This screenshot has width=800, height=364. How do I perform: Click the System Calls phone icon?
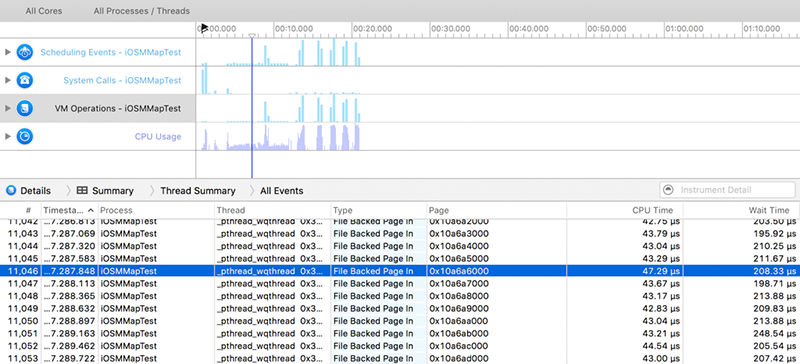(24, 80)
